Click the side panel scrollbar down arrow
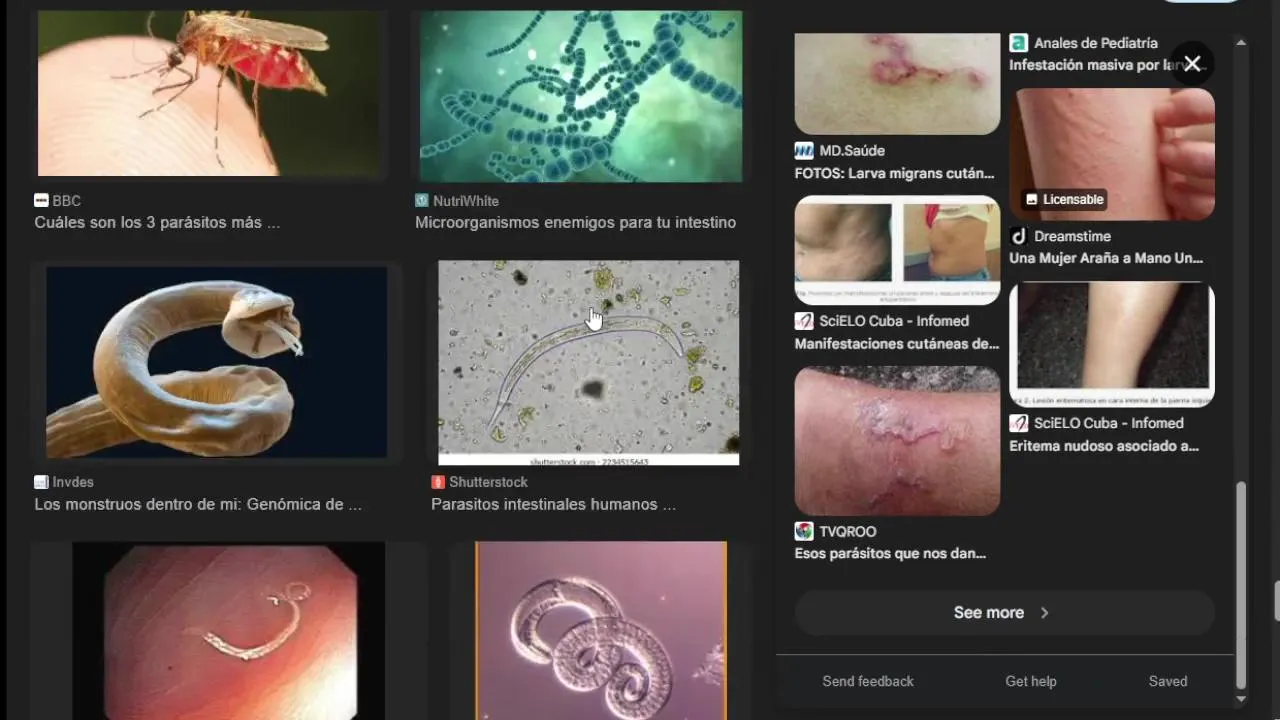The image size is (1280, 720). point(1241,699)
